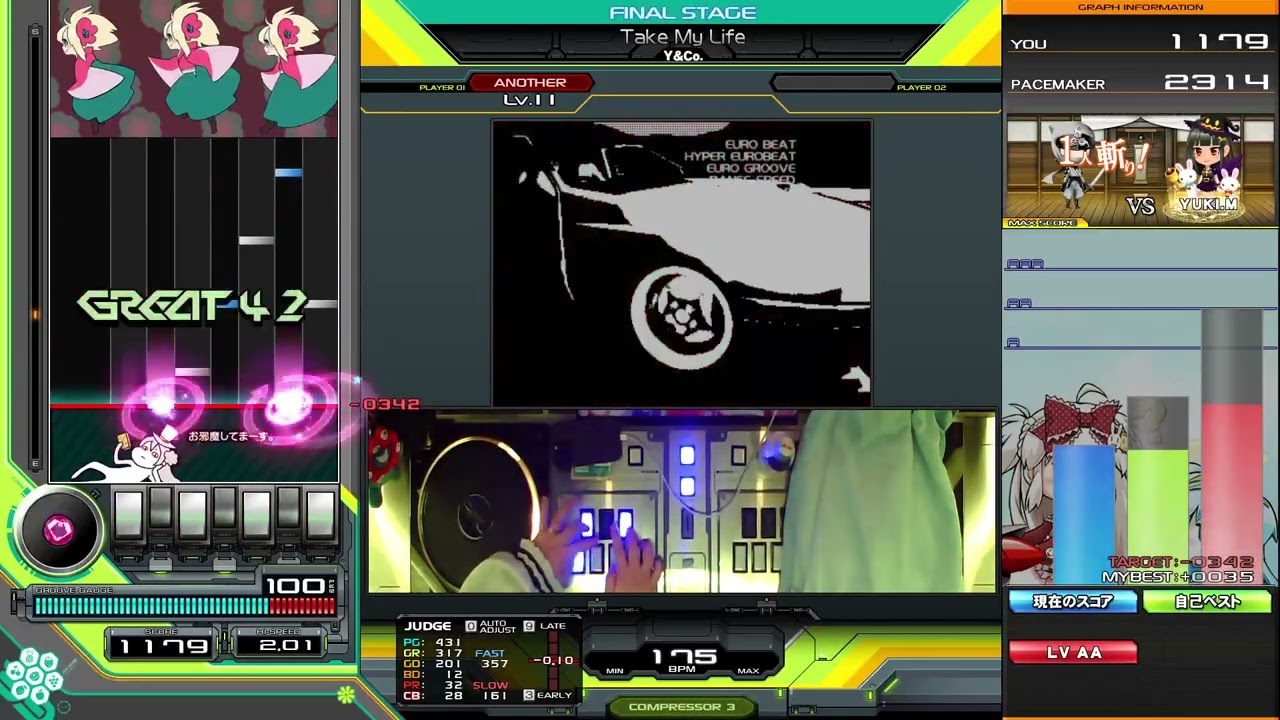This screenshot has width=1280, height=720.
Task: Click the red pacemaker target bar
Action: coord(1232,494)
